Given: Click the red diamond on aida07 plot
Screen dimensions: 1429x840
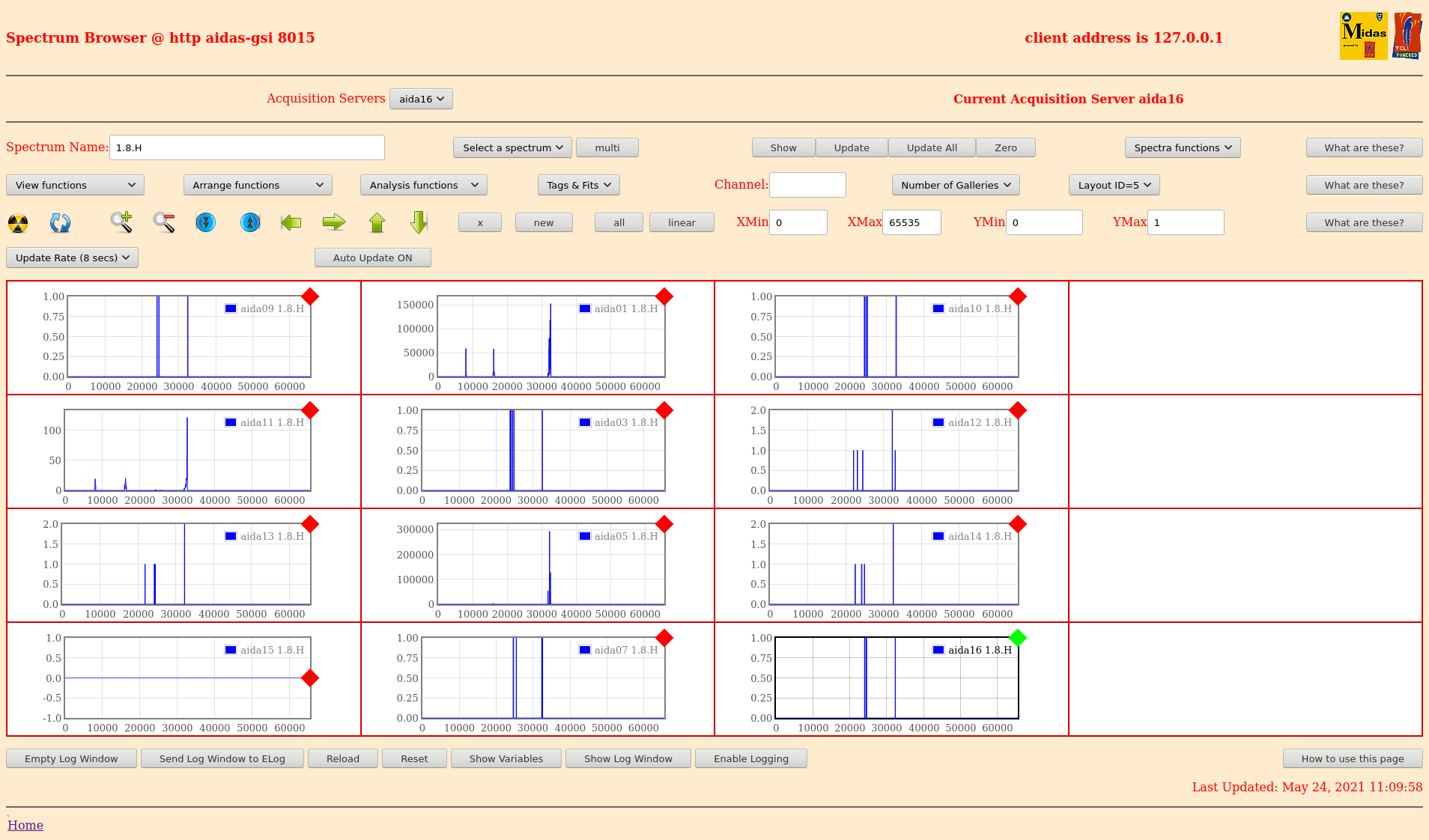Looking at the screenshot, I should pyautogui.click(x=664, y=638).
